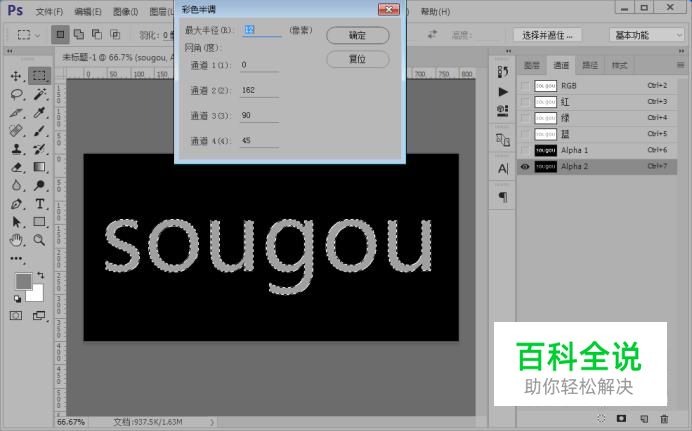Open the 帮助(H) menu
The image size is (692, 431).
[435, 11]
